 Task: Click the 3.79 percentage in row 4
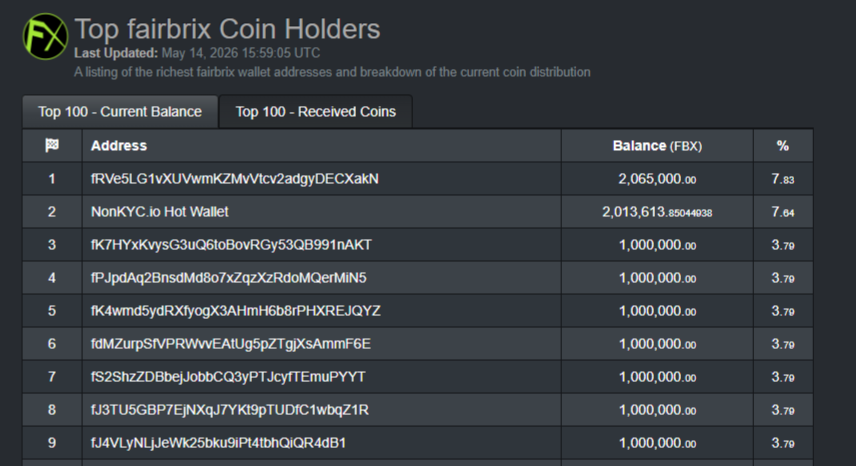(x=783, y=278)
